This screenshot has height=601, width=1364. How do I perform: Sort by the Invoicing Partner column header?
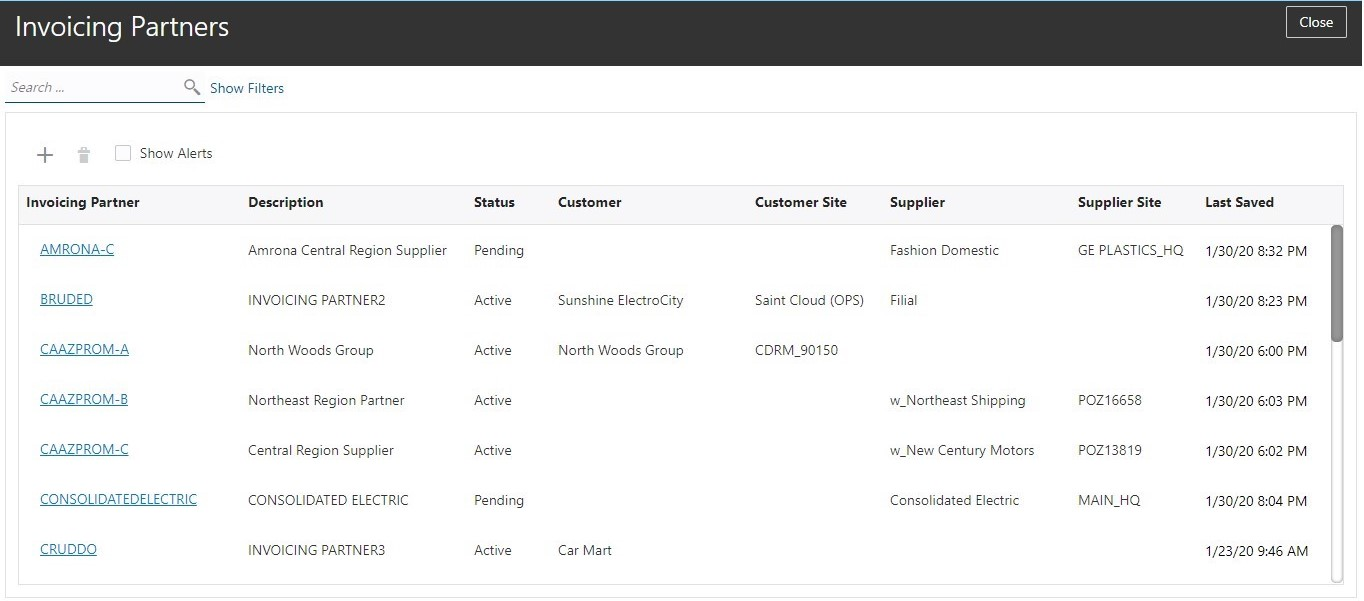pyautogui.click(x=83, y=202)
